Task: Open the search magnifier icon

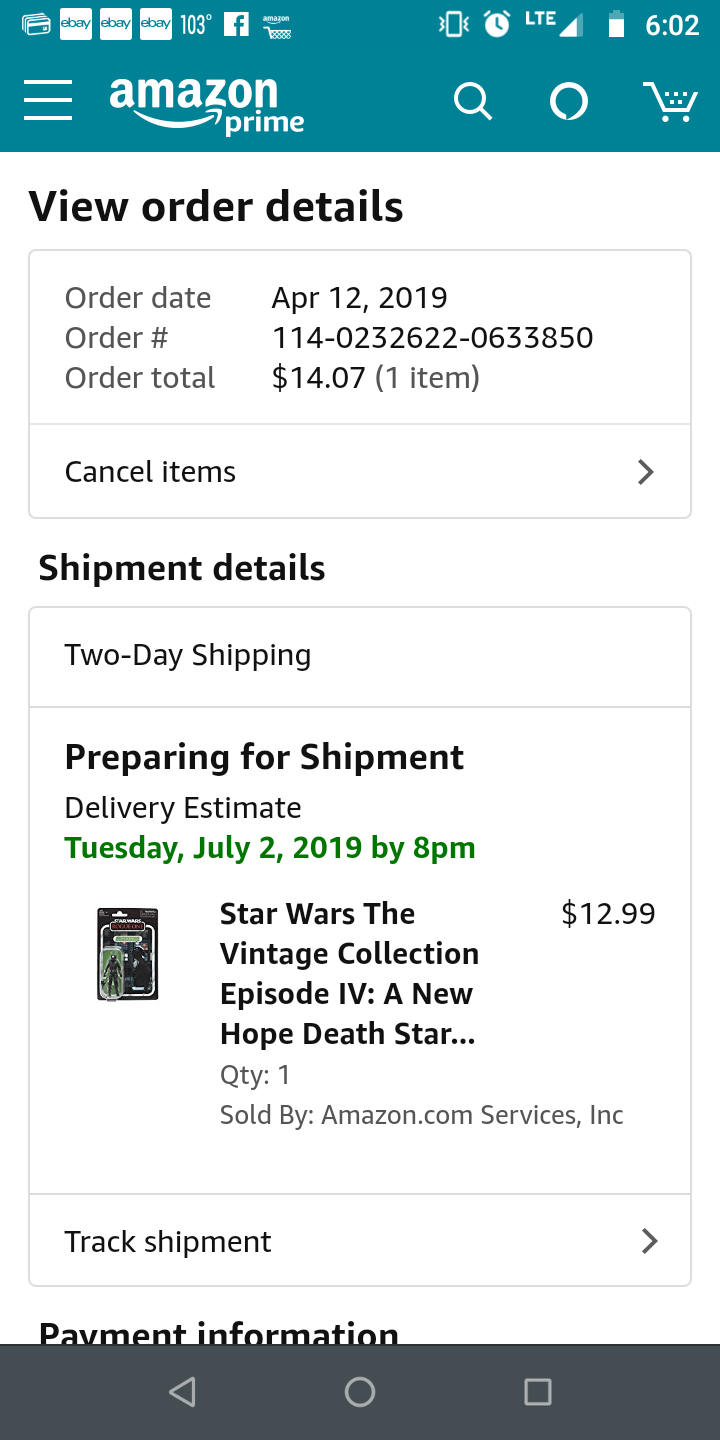Action: pyautogui.click(x=472, y=102)
